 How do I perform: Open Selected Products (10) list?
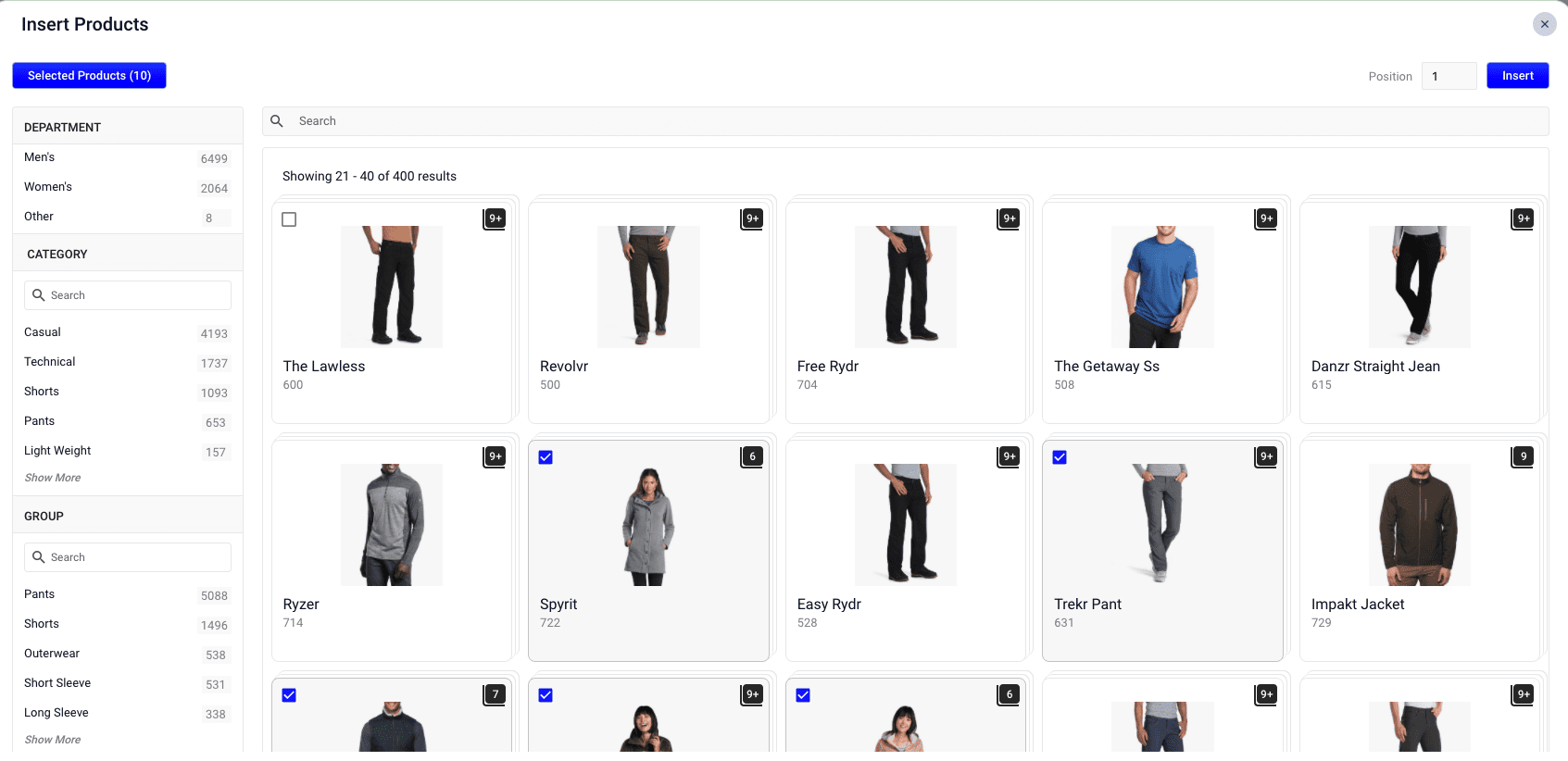pos(89,76)
